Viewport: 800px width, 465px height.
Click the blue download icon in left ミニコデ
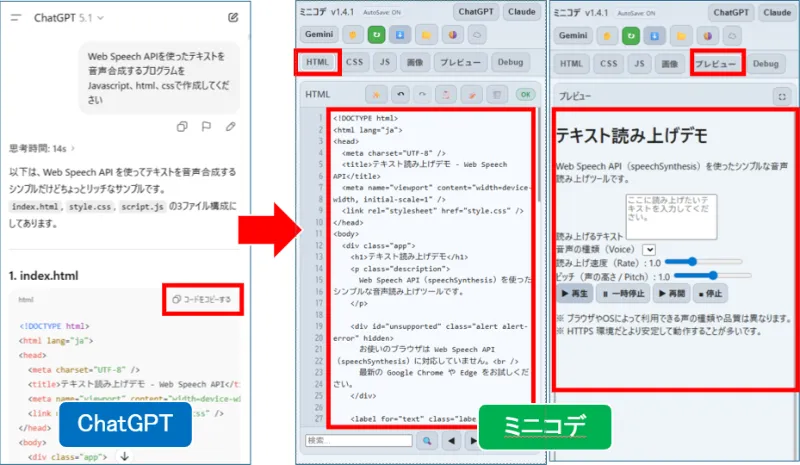(400, 35)
